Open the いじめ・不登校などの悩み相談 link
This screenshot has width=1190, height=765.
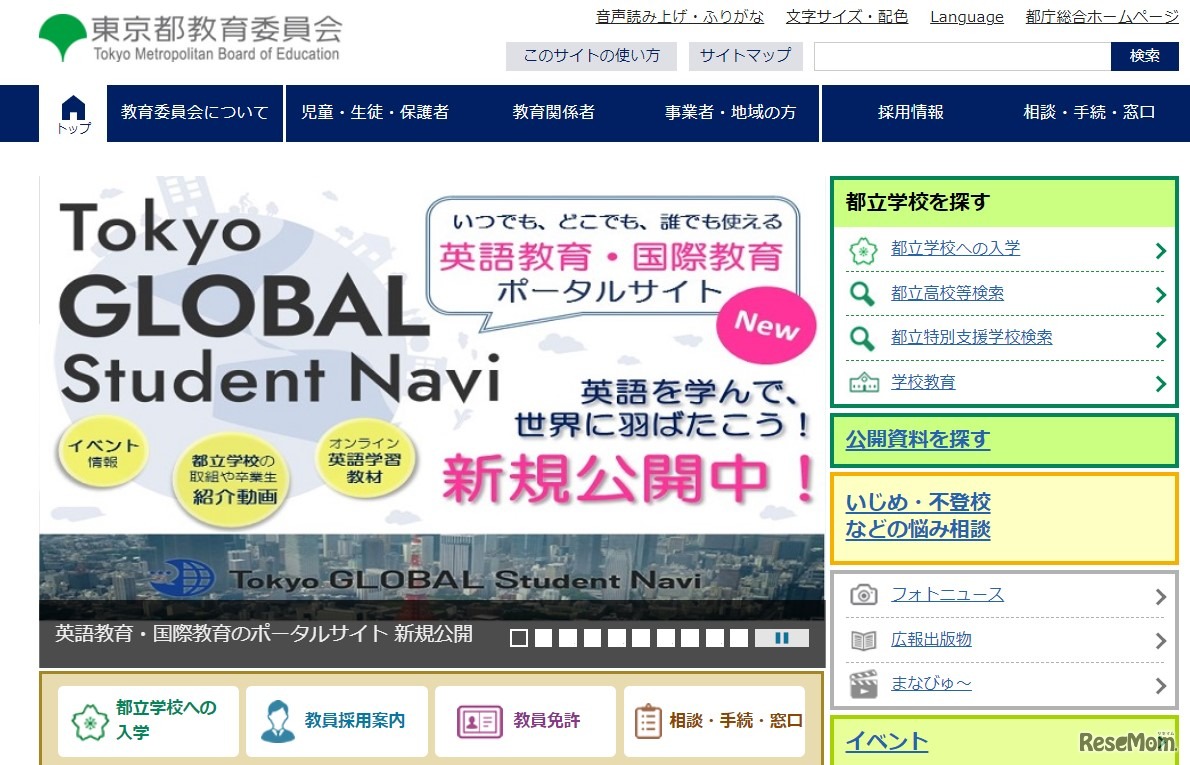[x=918, y=516]
